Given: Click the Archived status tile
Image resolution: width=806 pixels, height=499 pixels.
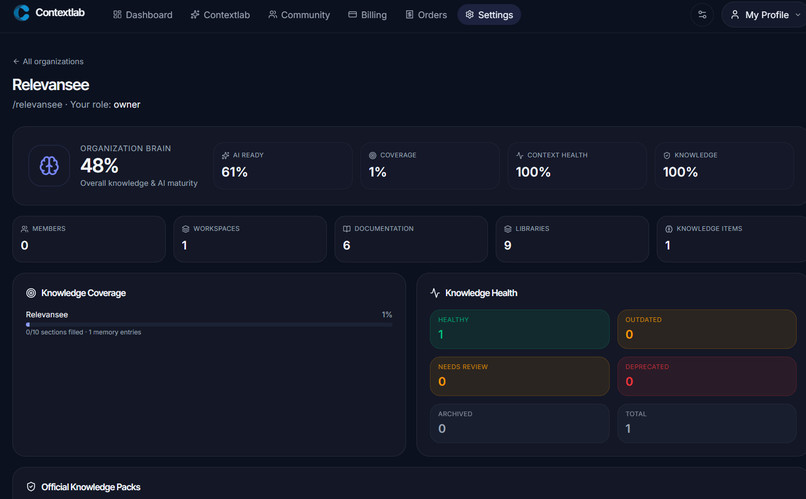Looking at the screenshot, I should 520,423.
